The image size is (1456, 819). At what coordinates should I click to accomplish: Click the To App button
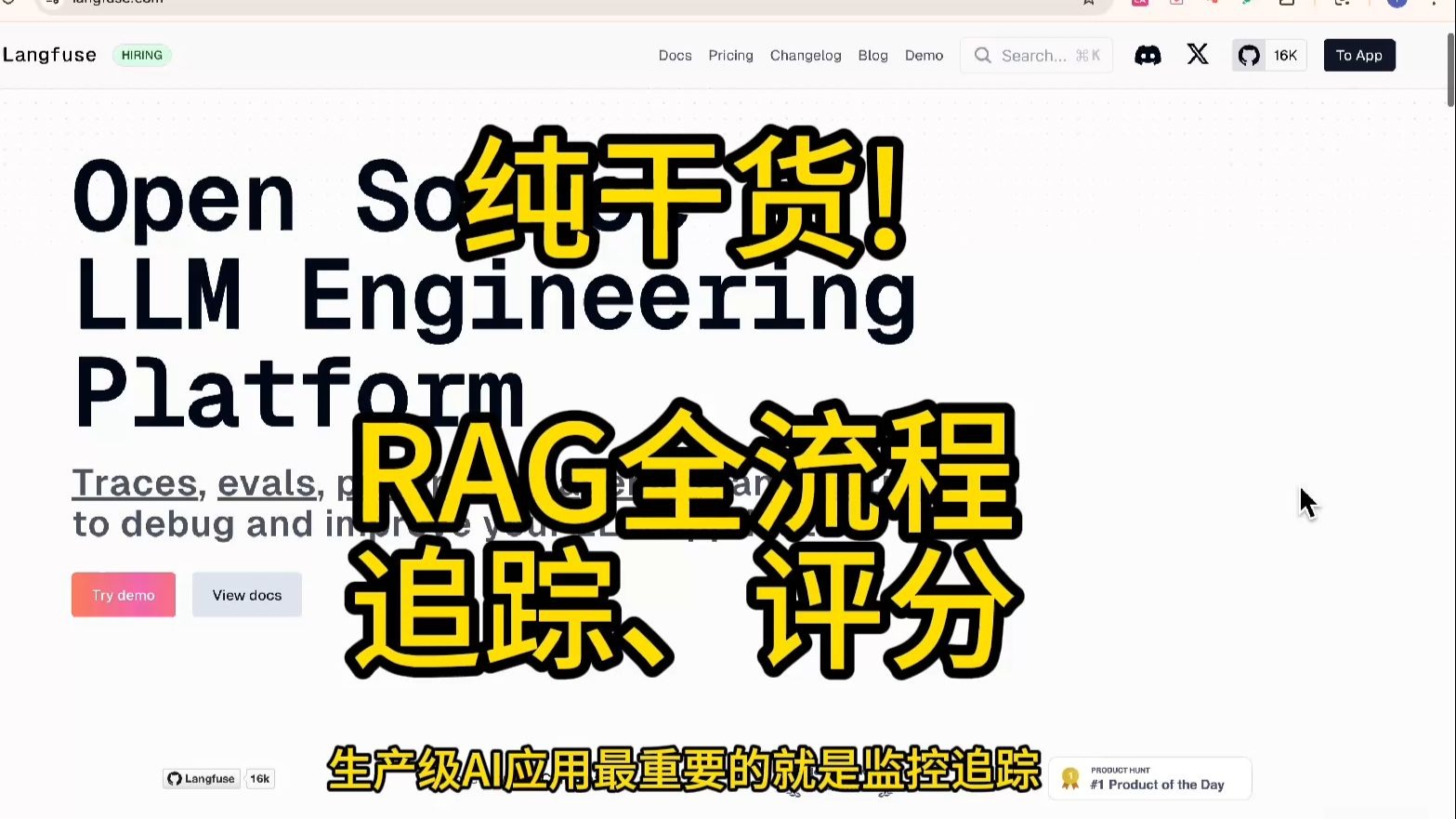pos(1358,55)
